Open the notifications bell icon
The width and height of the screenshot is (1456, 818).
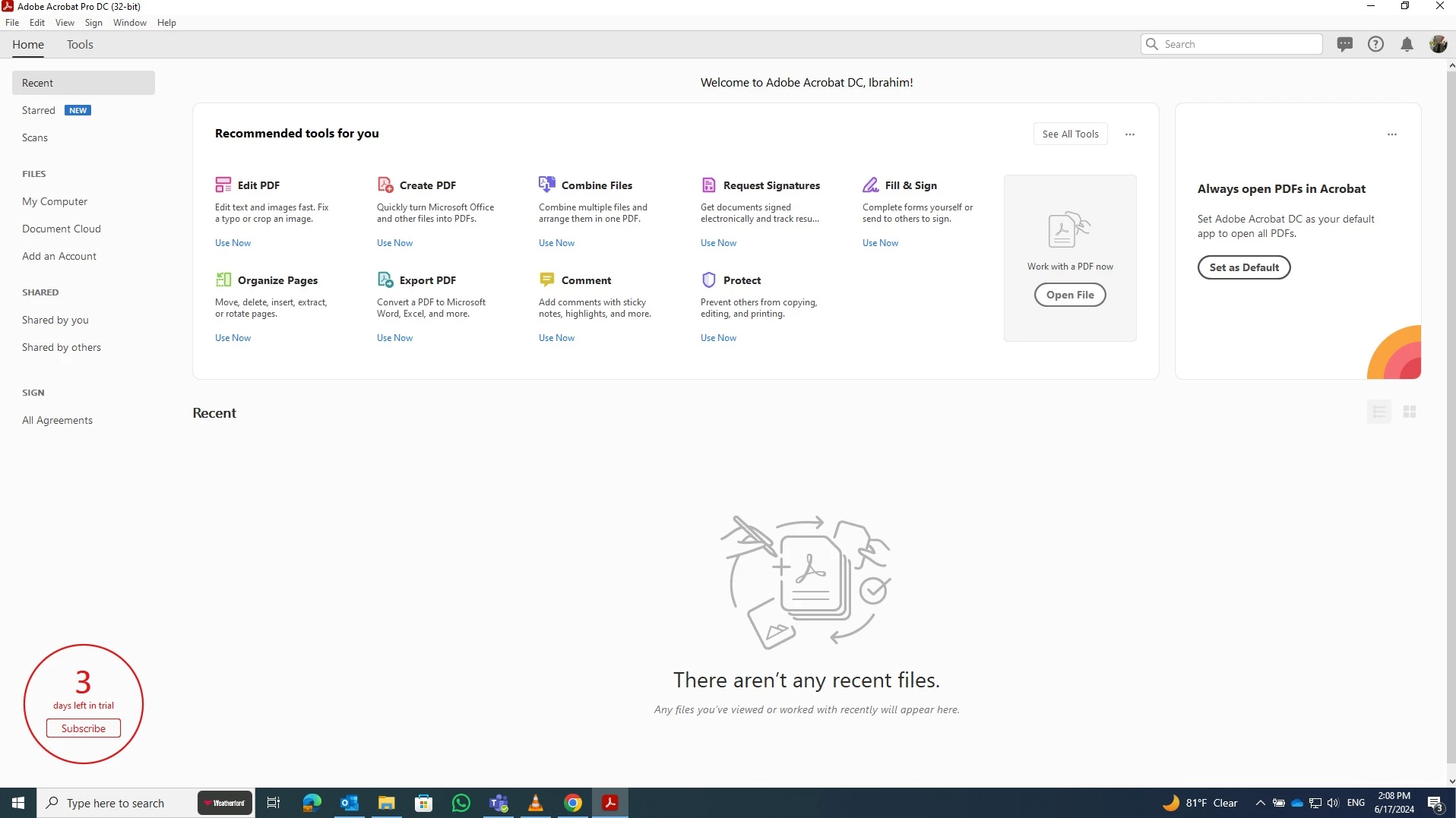1407,44
